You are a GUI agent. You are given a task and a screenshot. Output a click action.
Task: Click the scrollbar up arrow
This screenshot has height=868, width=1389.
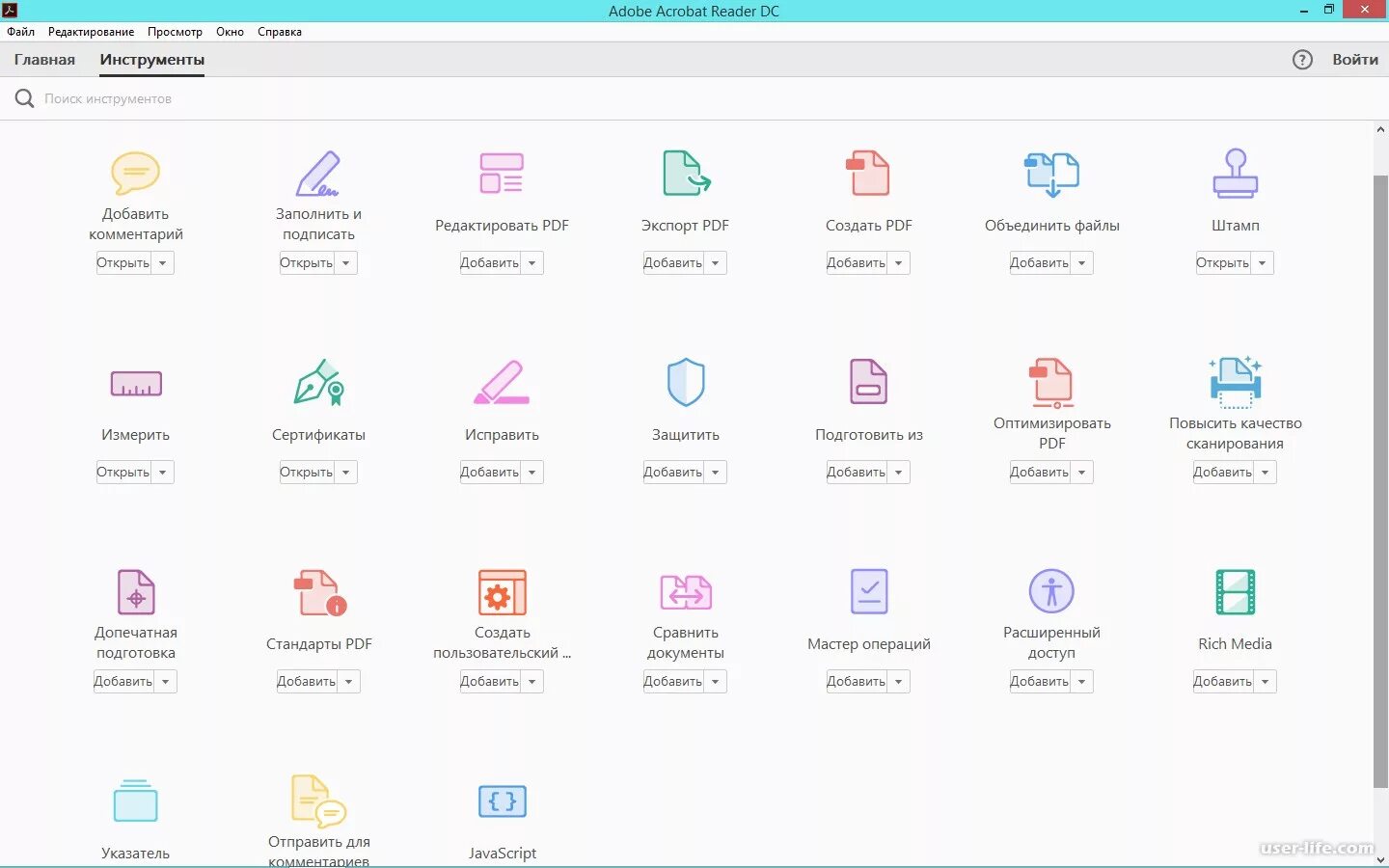pos(1380,130)
